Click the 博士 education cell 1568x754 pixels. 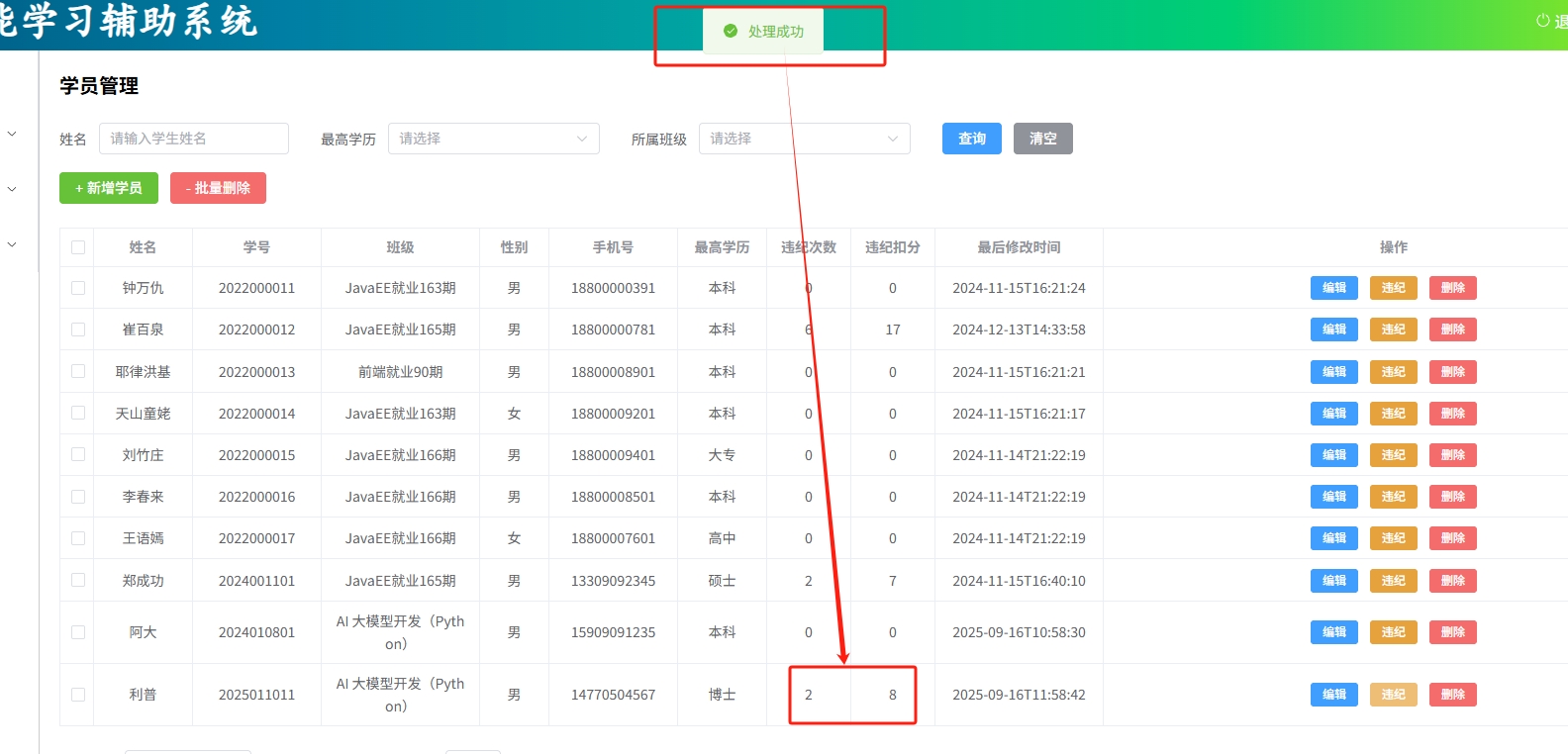(x=722, y=695)
